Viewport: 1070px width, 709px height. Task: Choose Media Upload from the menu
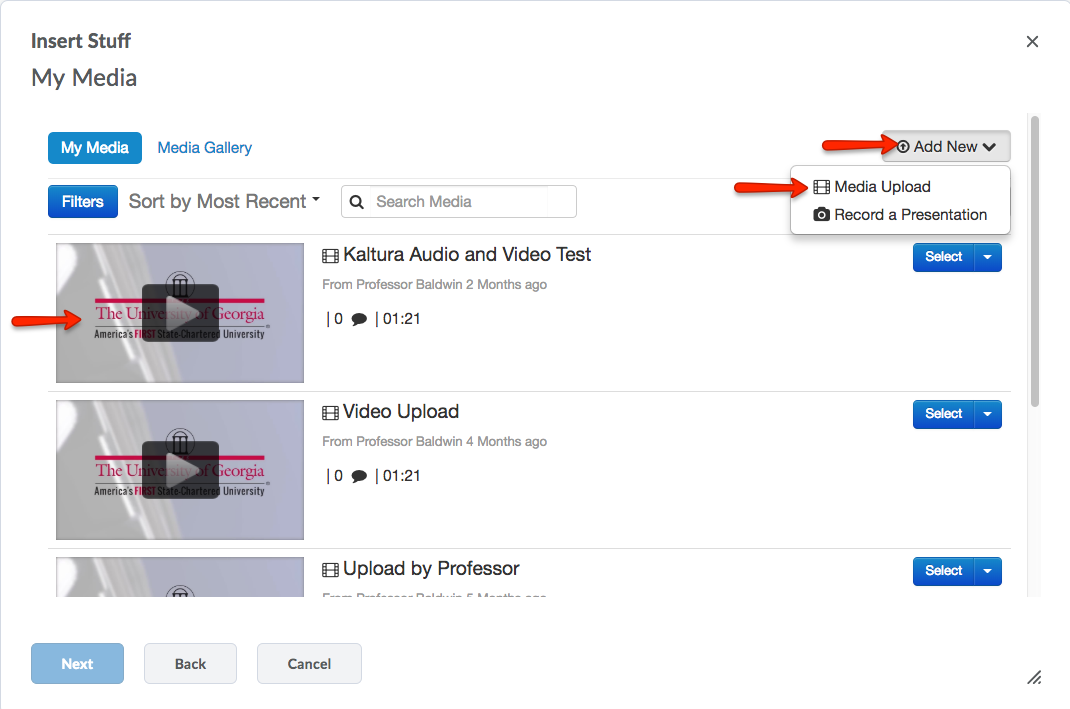click(872, 187)
